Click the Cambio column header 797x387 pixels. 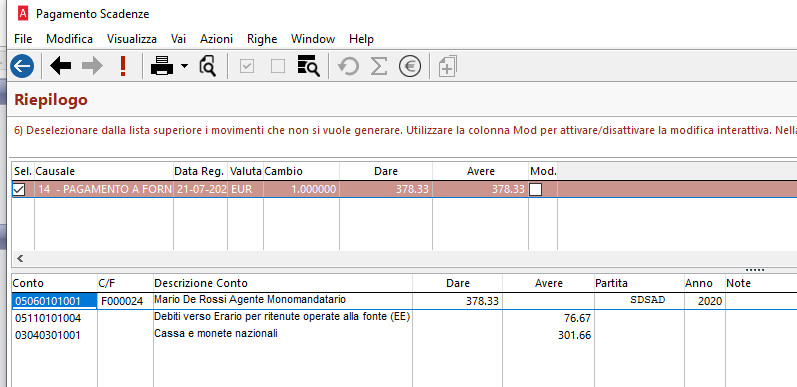coord(301,171)
